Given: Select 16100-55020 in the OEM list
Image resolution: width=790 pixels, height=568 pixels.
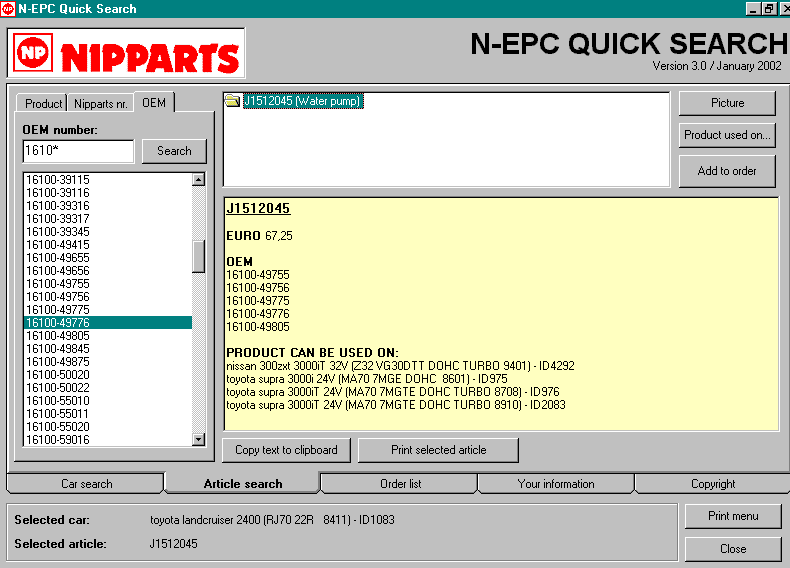Looking at the screenshot, I should pos(108,427).
